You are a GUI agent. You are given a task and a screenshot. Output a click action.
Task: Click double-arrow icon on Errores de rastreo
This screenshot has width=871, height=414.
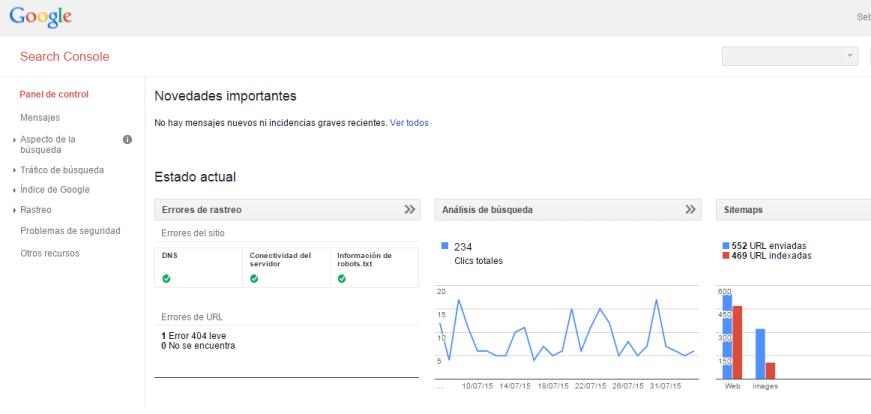(x=410, y=210)
